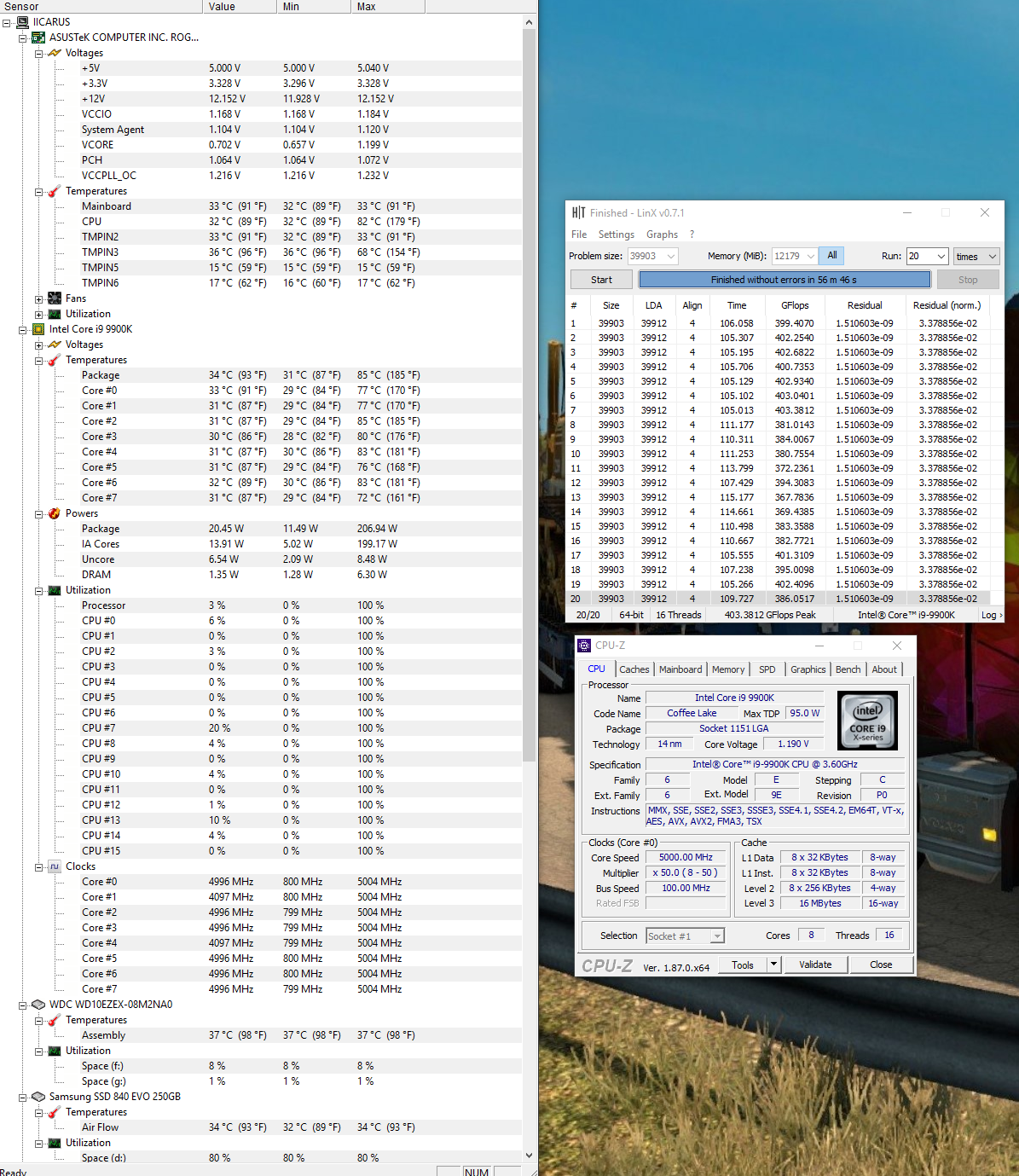This screenshot has width=1019, height=1176.
Task: Click the Temperatures icon under WDC drive
Action: (55, 1020)
